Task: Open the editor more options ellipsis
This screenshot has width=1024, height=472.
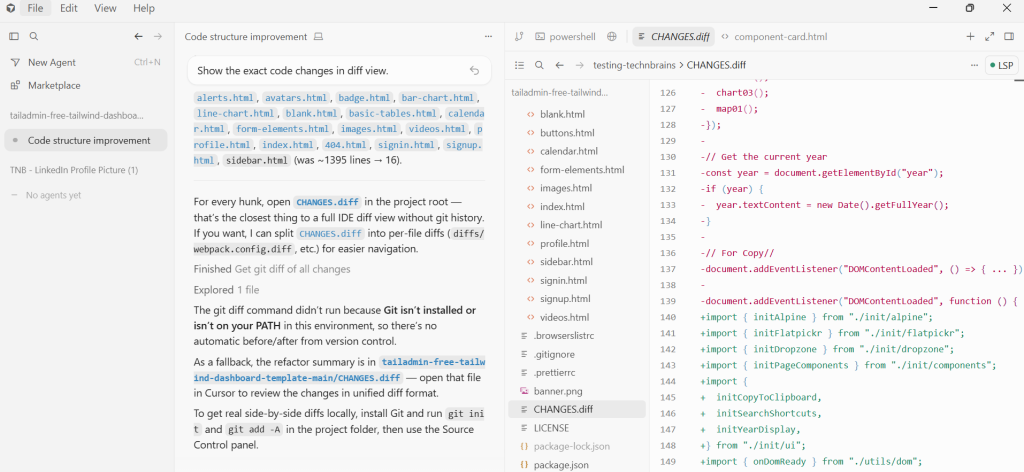Action: pos(974,65)
